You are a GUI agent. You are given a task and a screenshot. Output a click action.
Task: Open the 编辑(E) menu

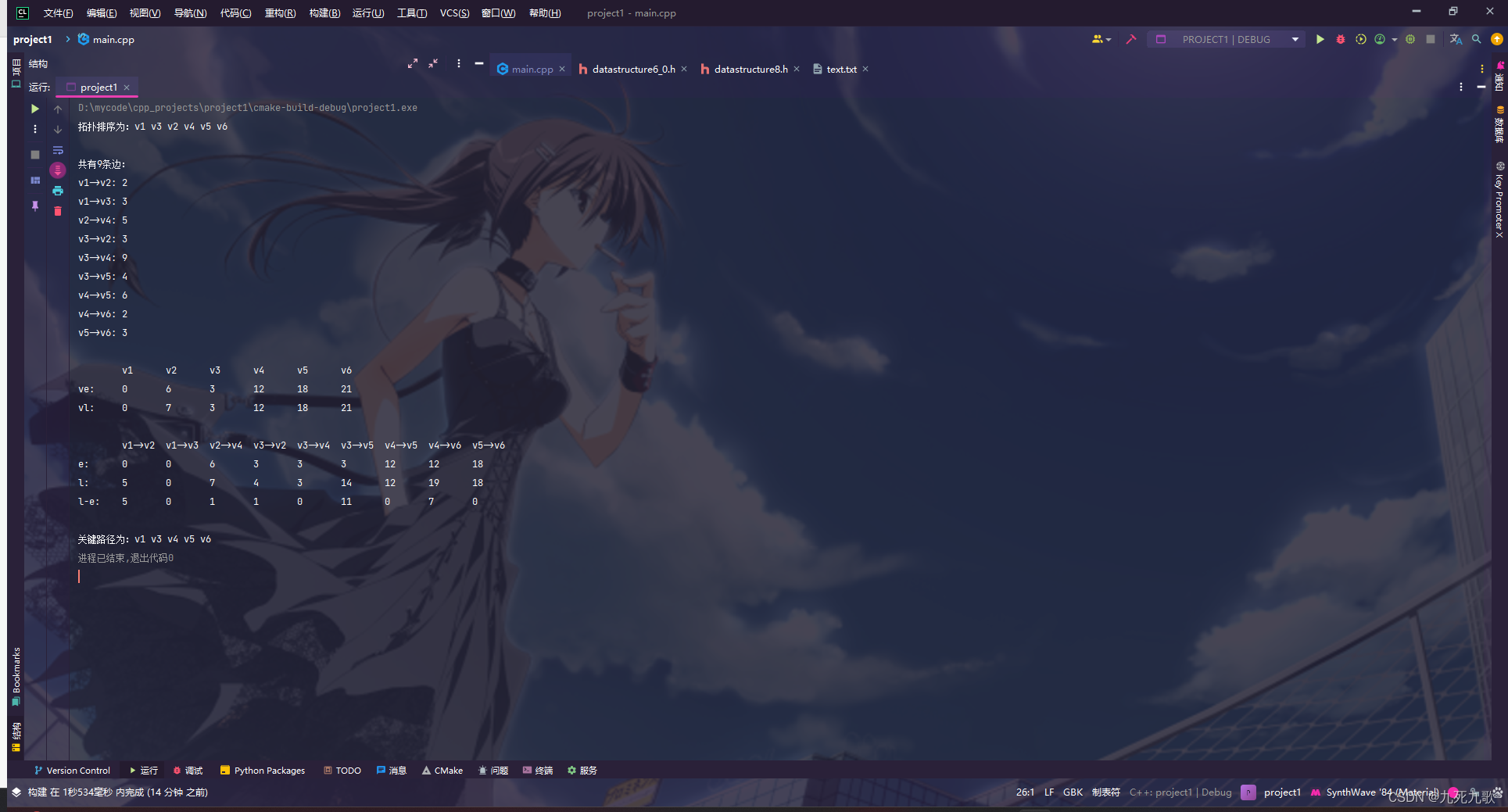click(102, 13)
